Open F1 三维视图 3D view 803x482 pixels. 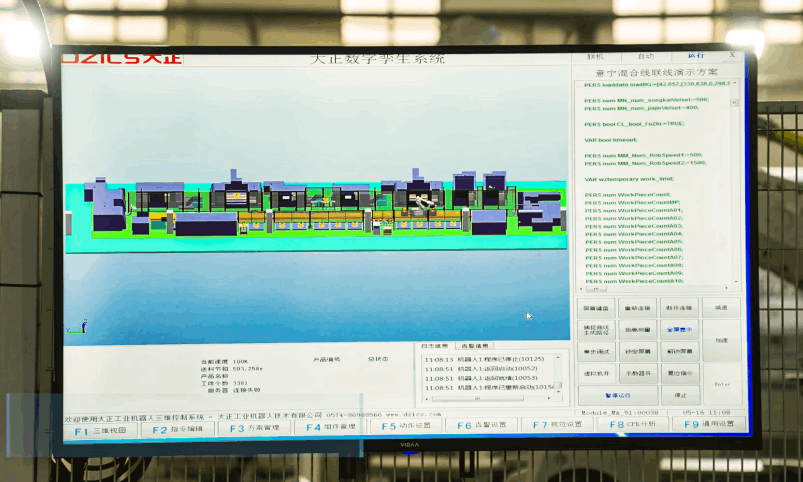pos(100,427)
